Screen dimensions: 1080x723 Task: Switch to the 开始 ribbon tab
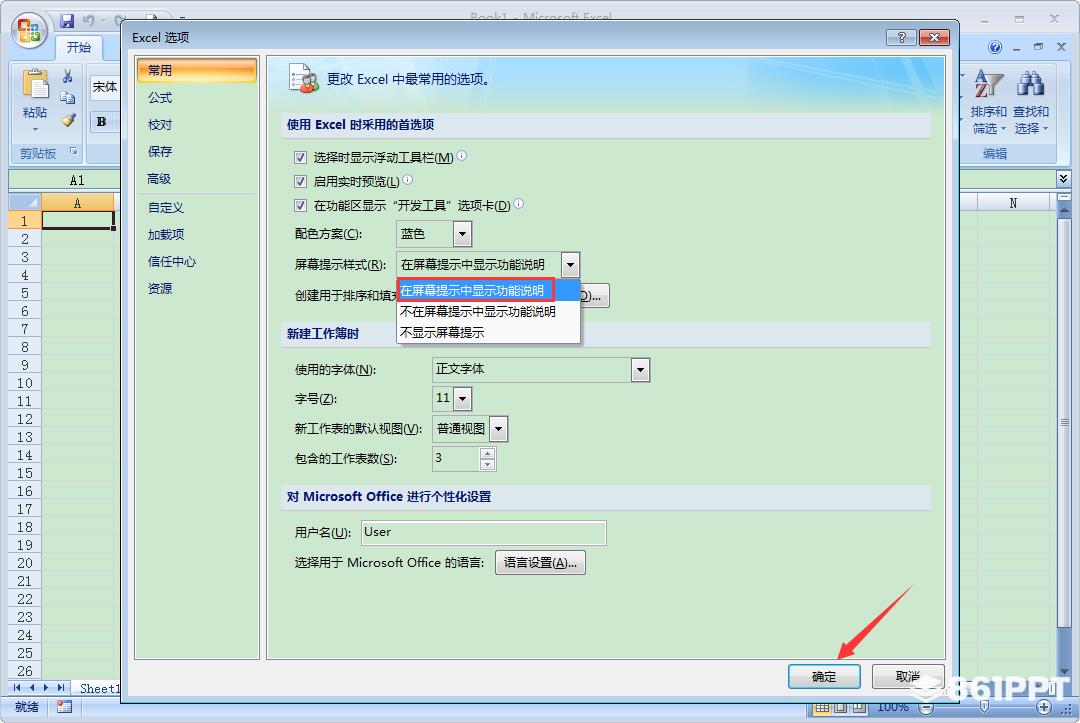point(79,48)
